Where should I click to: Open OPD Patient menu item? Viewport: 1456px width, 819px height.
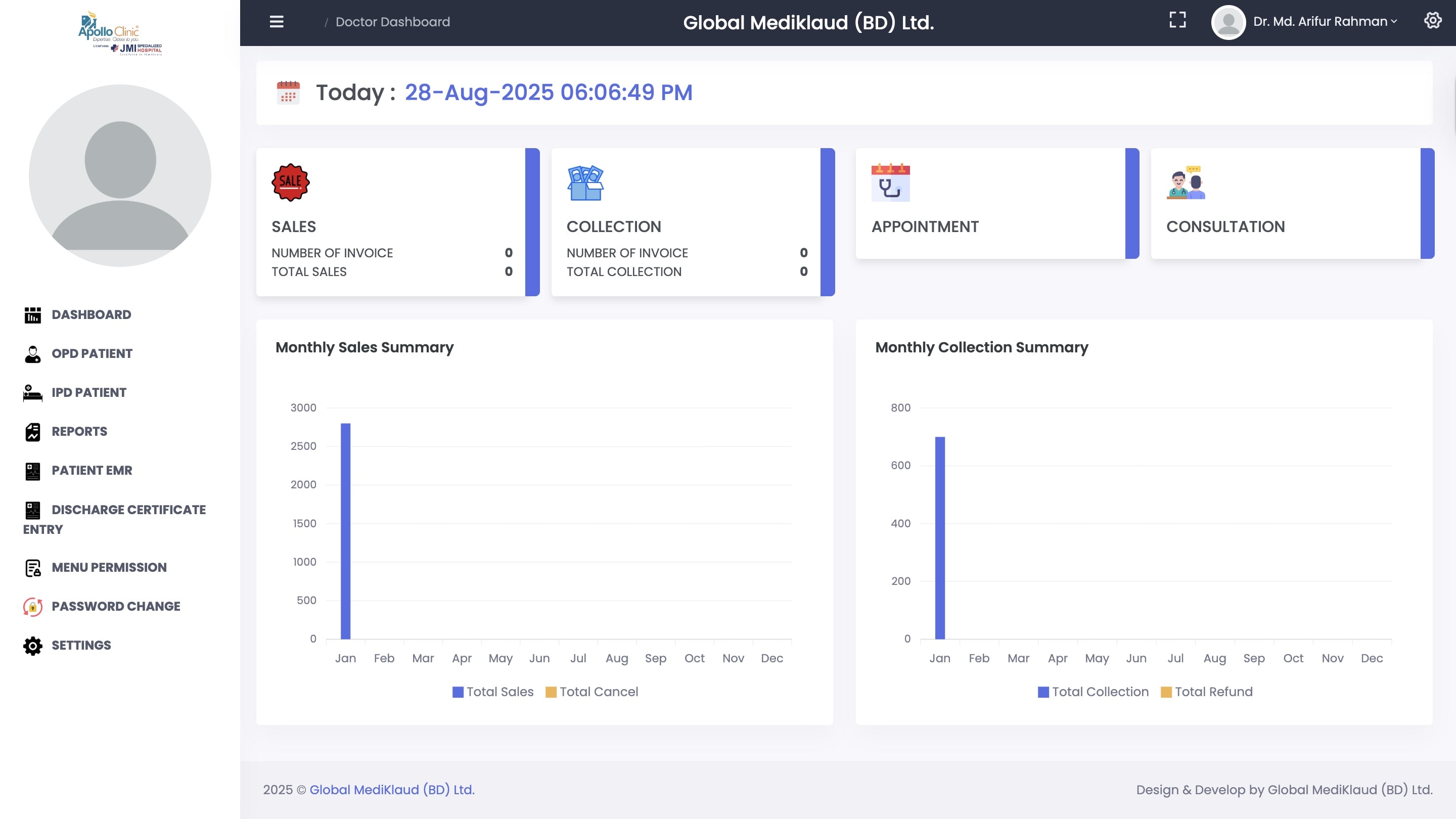(92, 354)
